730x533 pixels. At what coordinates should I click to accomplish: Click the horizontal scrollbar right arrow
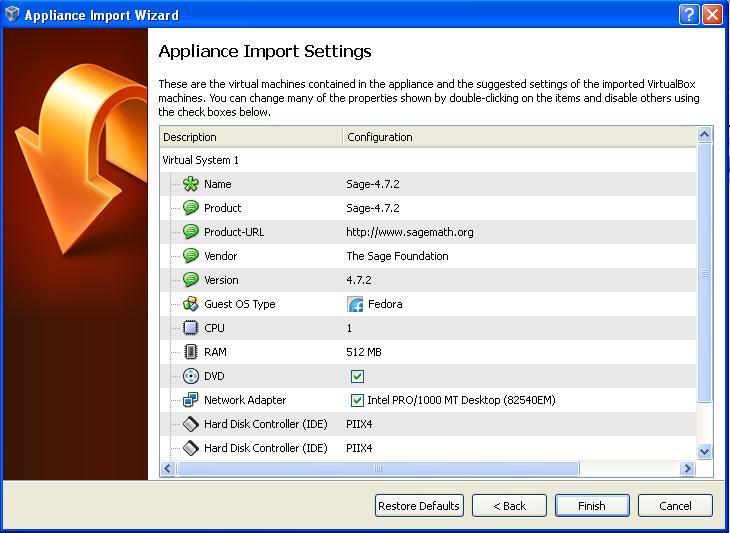[x=687, y=468]
